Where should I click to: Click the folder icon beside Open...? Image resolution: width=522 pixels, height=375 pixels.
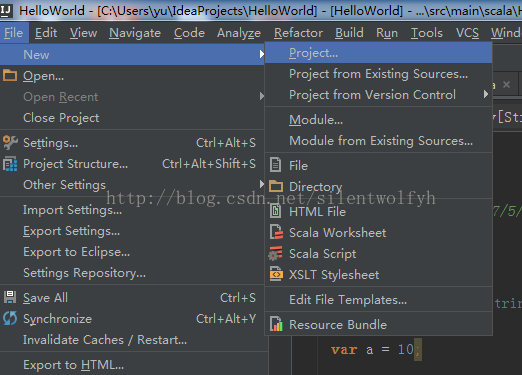(10, 76)
